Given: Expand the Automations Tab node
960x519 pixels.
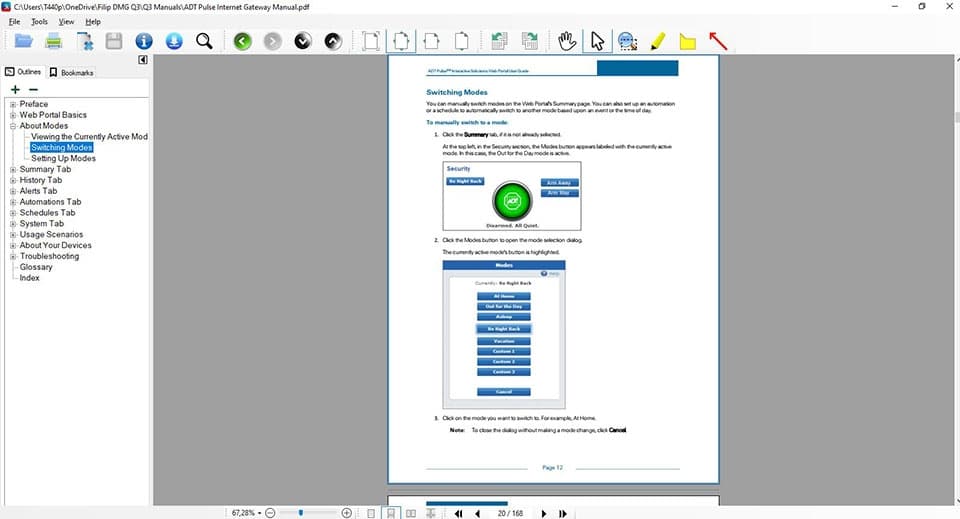Looking at the screenshot, I should (13, 202).
